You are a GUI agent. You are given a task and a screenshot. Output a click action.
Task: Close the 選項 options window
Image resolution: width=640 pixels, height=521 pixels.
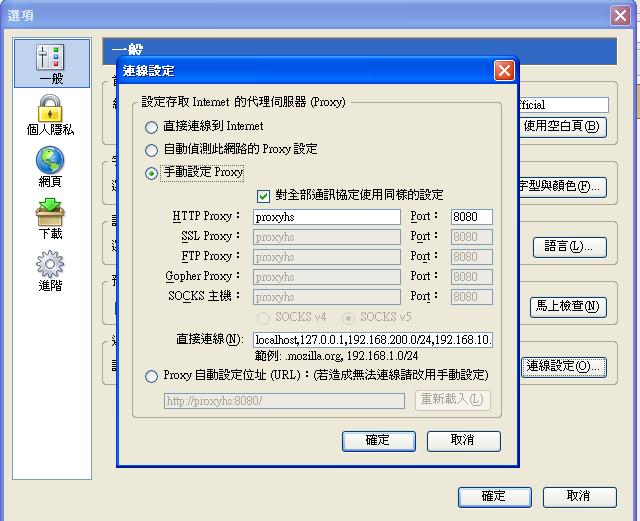(620, 16)
